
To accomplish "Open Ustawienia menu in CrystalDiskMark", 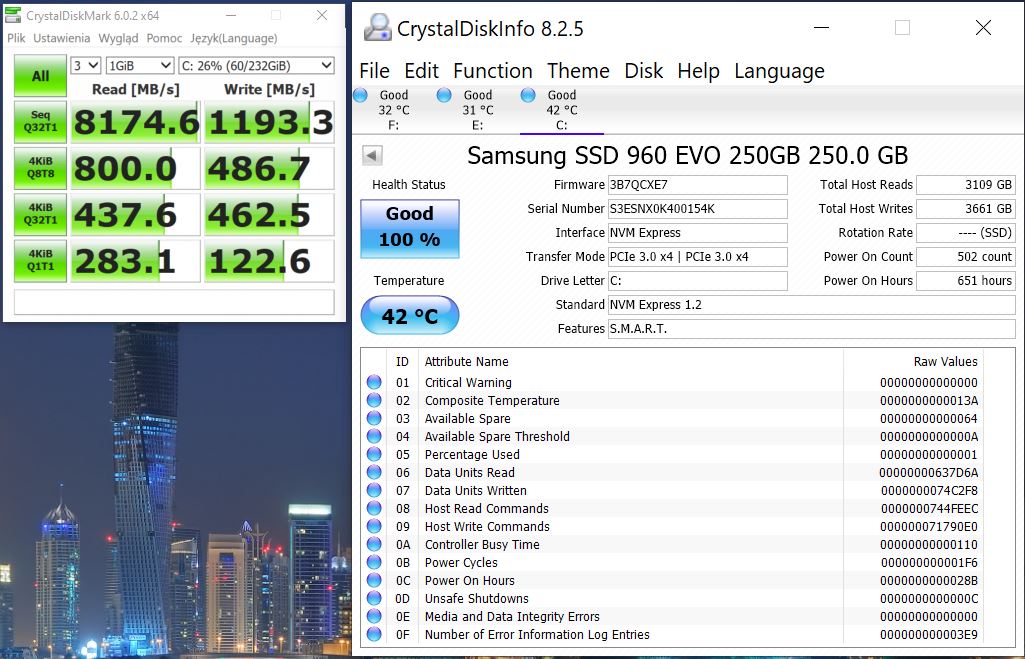I will (x=62, y=38).
